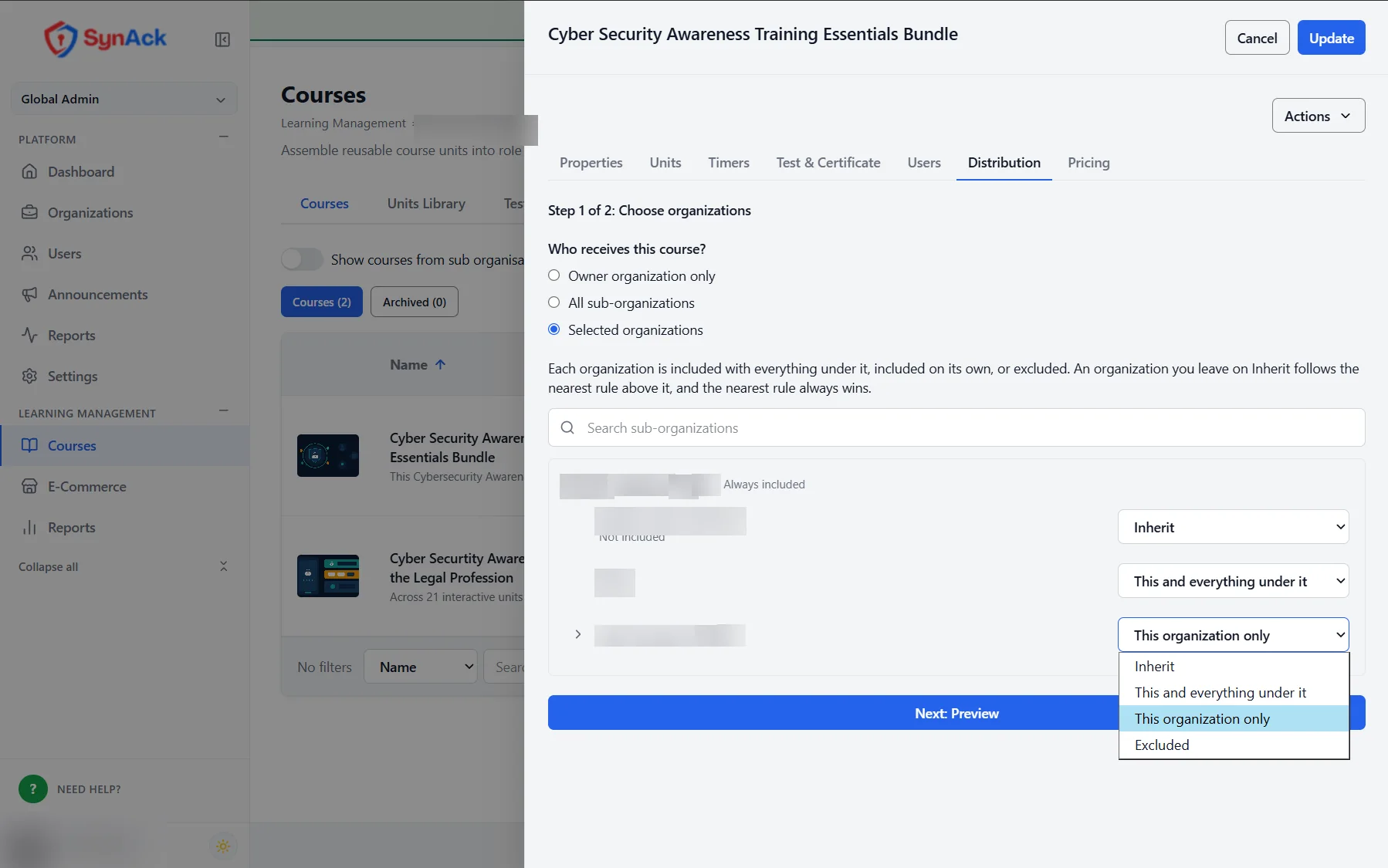Viewport: 1388px width, 868px height.
Task: Select All sub-organizations radio
Action: [554, 302]
